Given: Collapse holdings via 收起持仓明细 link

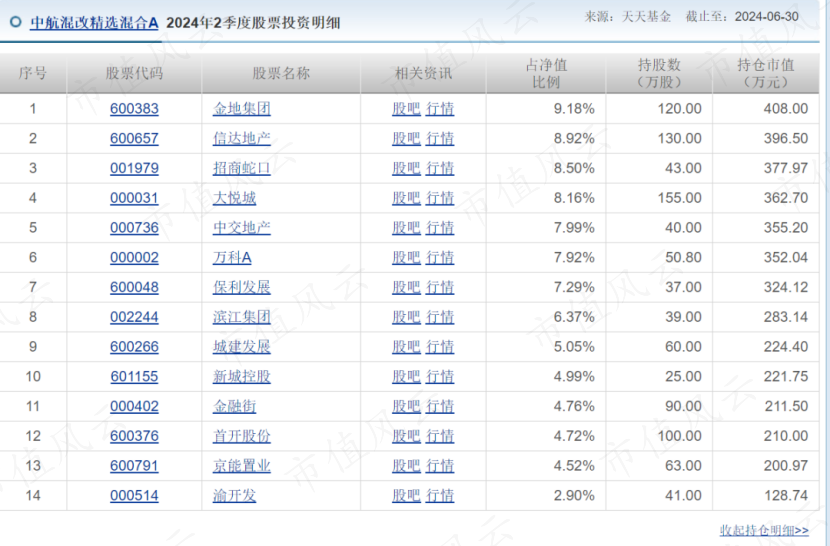Looking at the screenshot, I should pos(764,530).
